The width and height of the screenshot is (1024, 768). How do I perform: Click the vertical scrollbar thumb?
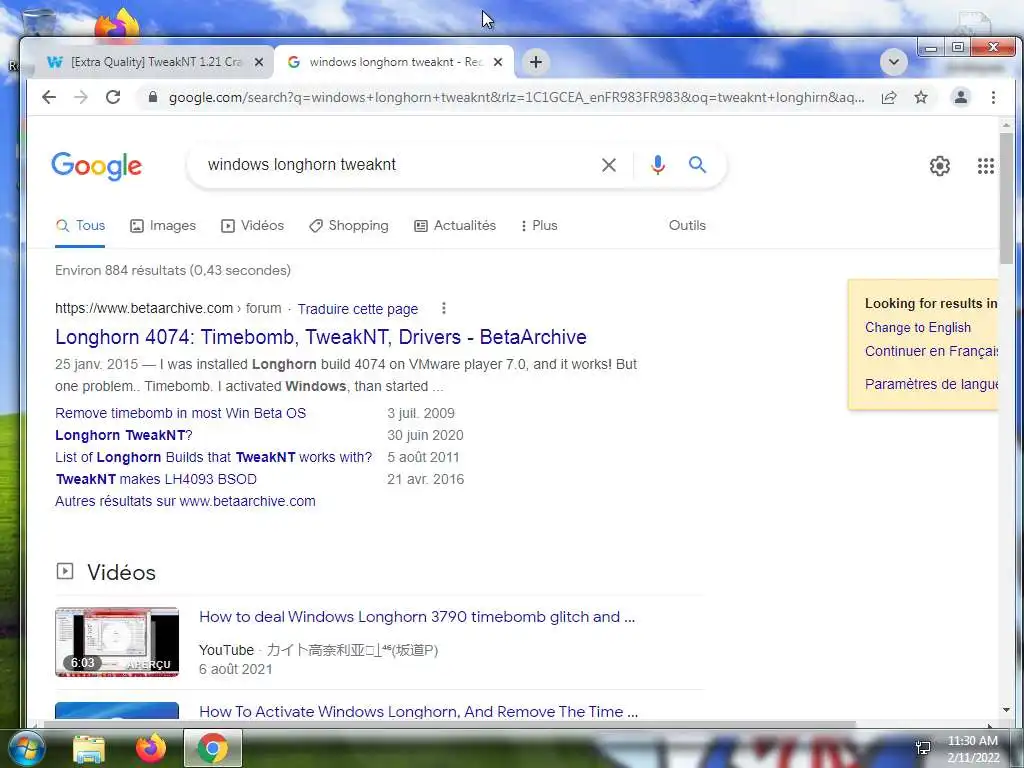(1006, 198)
